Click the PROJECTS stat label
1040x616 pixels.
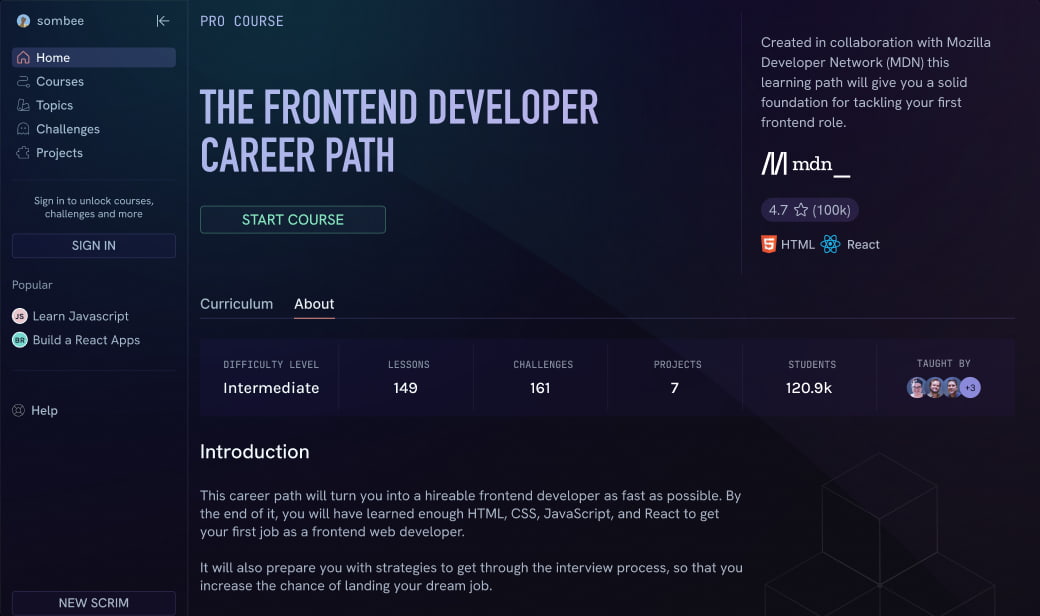pos(677,365)
